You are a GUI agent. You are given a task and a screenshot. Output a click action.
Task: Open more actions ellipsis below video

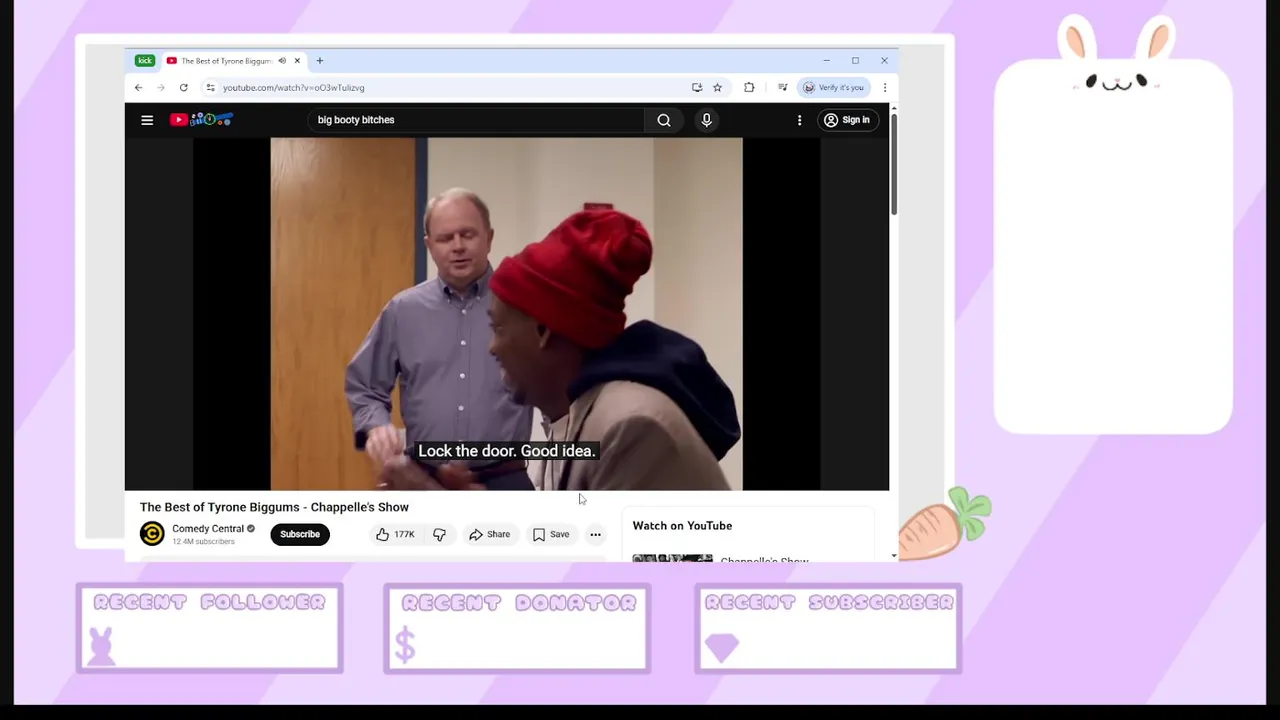[595, 535]
